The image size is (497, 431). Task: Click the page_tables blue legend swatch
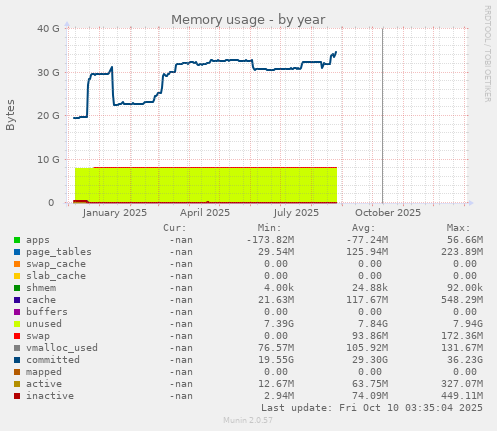[17, 252]
